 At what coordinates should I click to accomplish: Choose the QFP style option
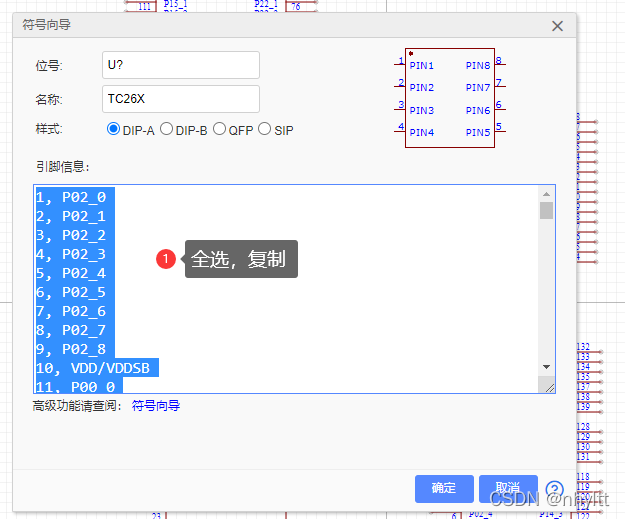(x=219, y=129)
